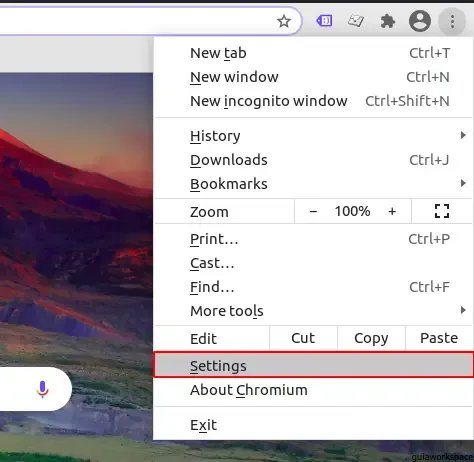Click Copy in the Edit row
The width and height of the screenshot is (474, 462).
point(371,338)
